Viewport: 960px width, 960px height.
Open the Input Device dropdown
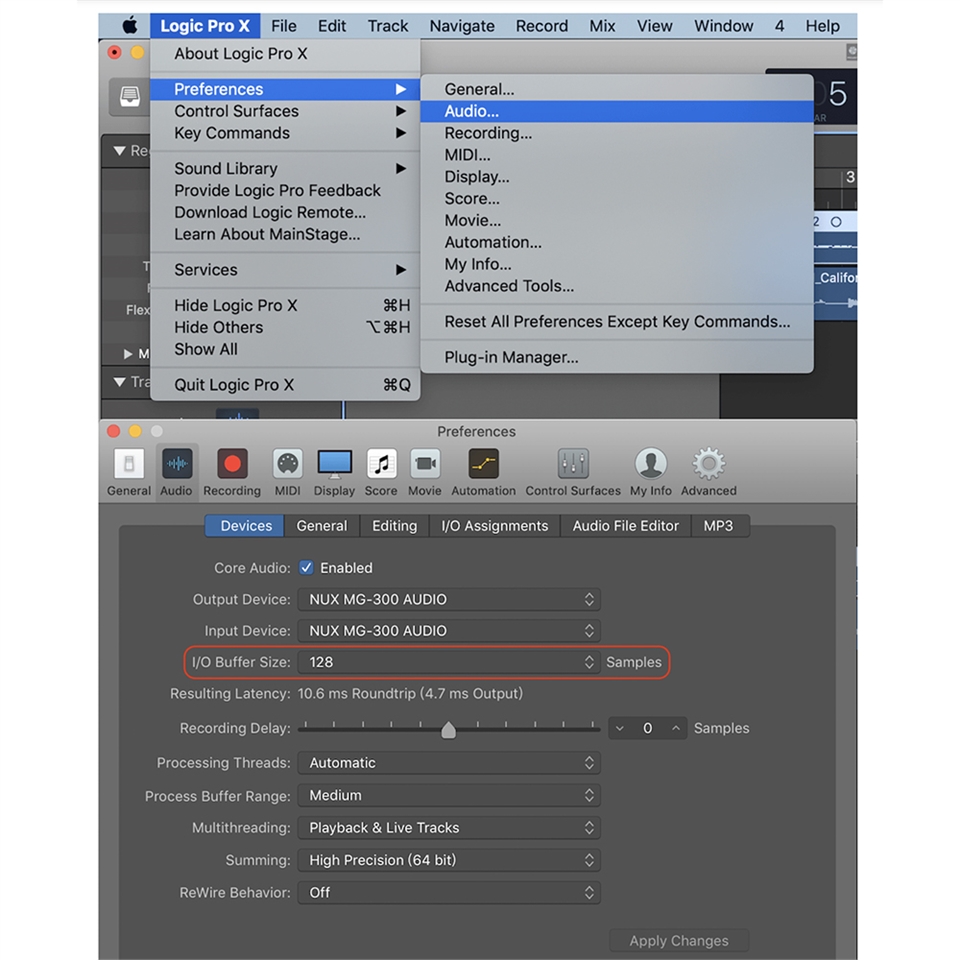coord(449,631)
